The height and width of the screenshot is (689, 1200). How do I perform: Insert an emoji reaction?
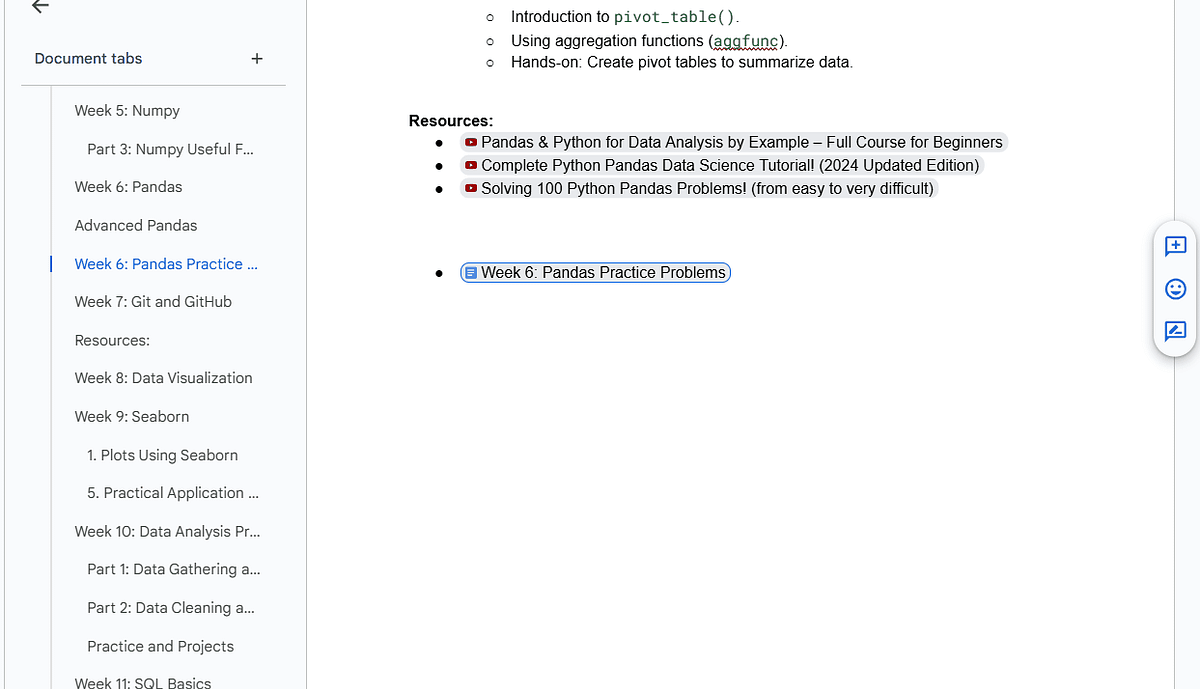click(x=1175, y=289)
